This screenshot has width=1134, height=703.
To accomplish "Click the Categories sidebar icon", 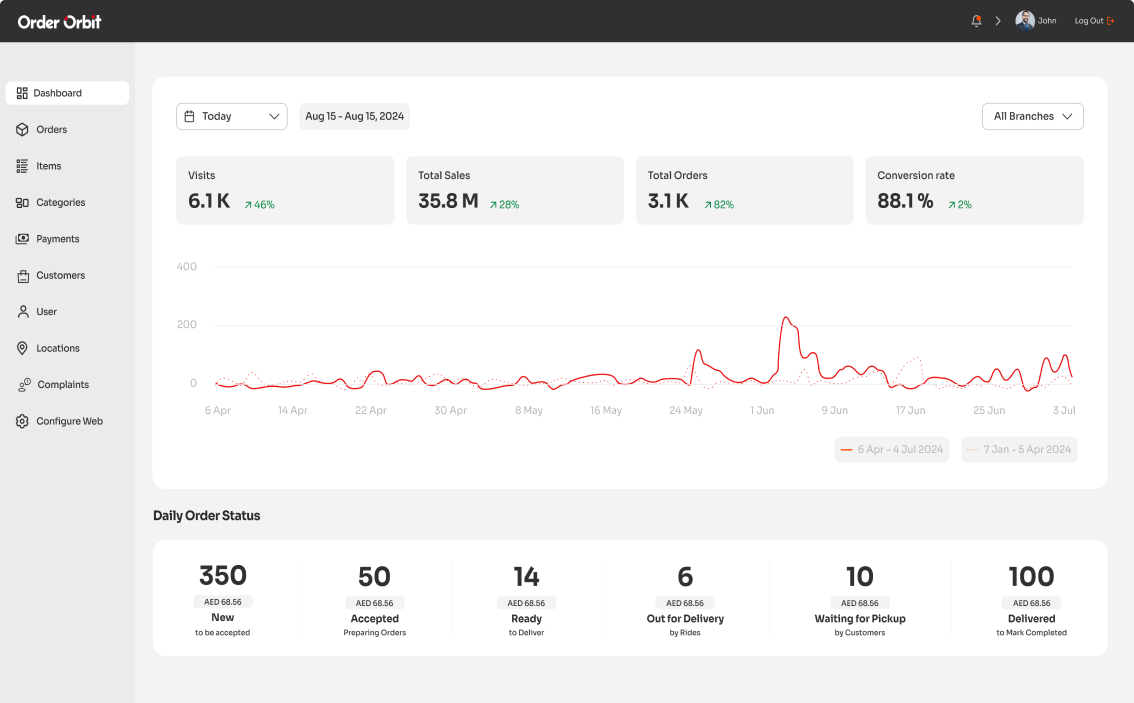I will (x=22, y=202).
